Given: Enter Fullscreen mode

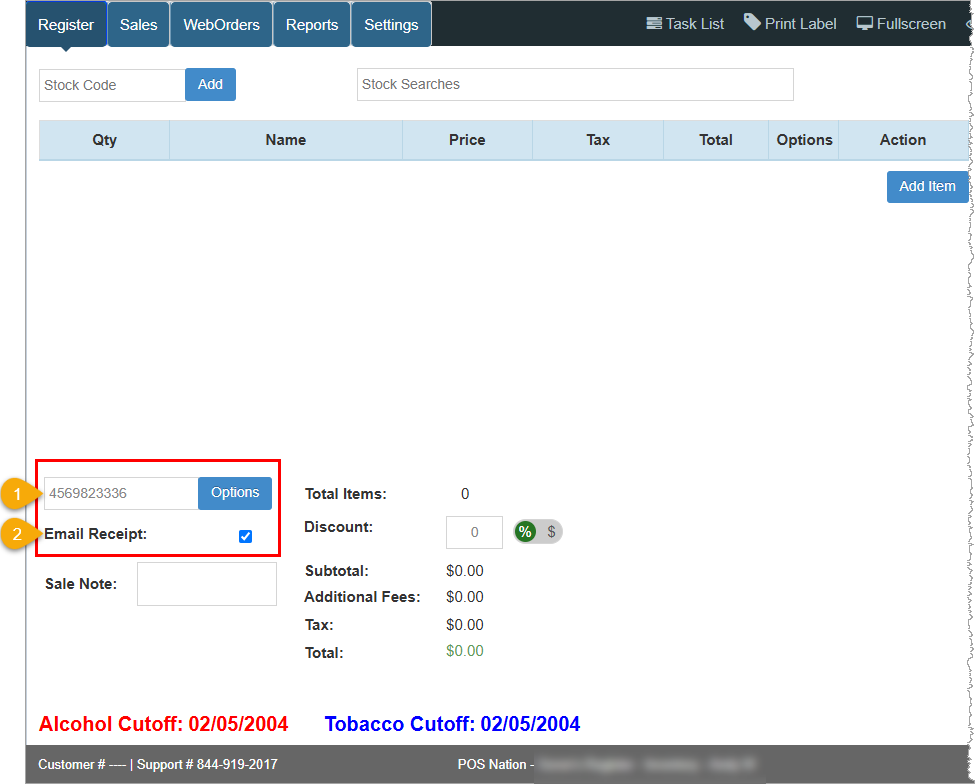Looking at the screenshot, I should [x=899, y=23].
